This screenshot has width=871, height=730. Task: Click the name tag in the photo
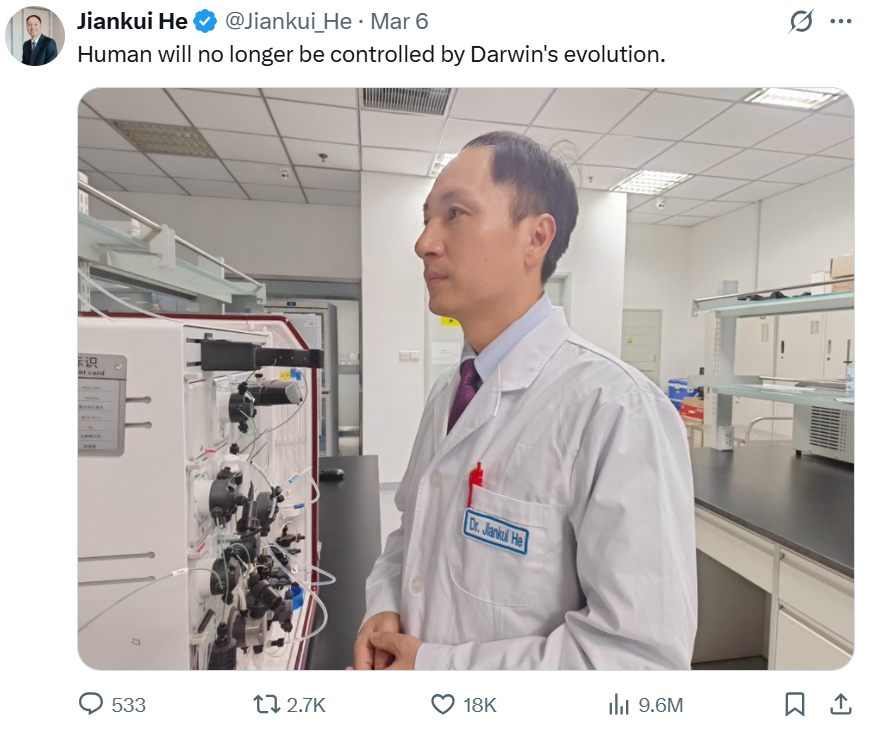tap(495, 532)
